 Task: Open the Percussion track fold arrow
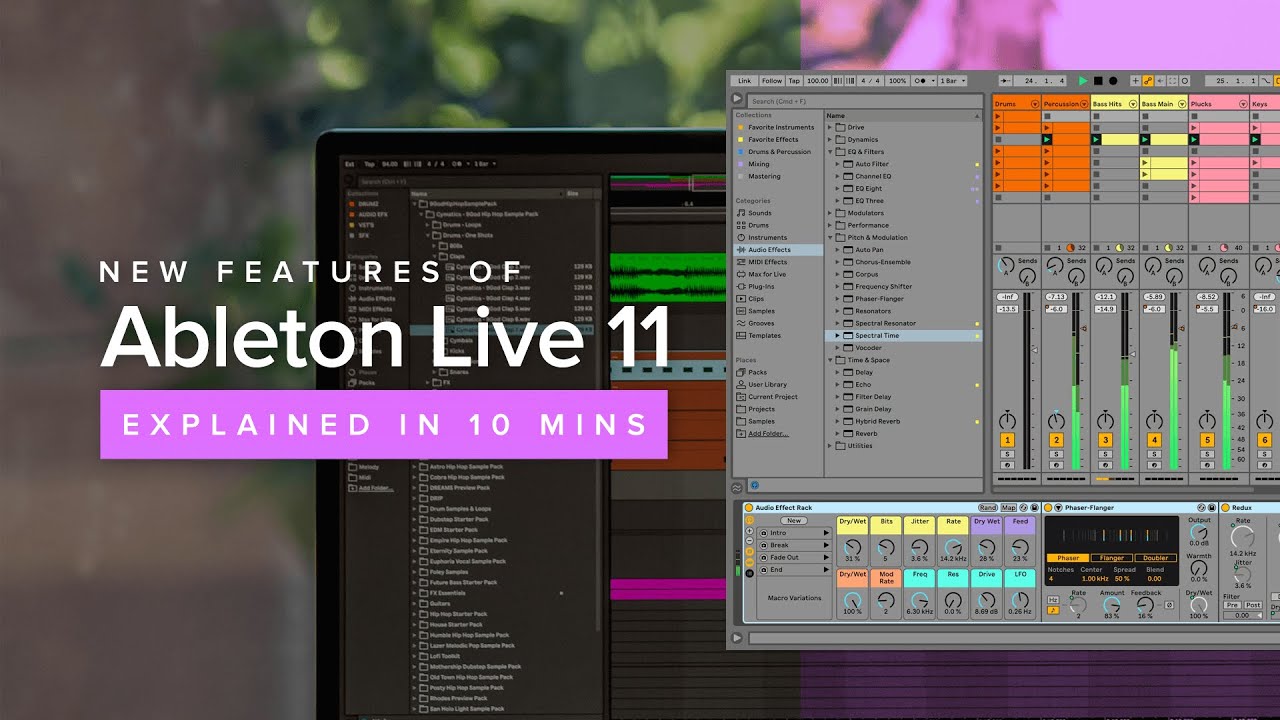(1084, 104)
